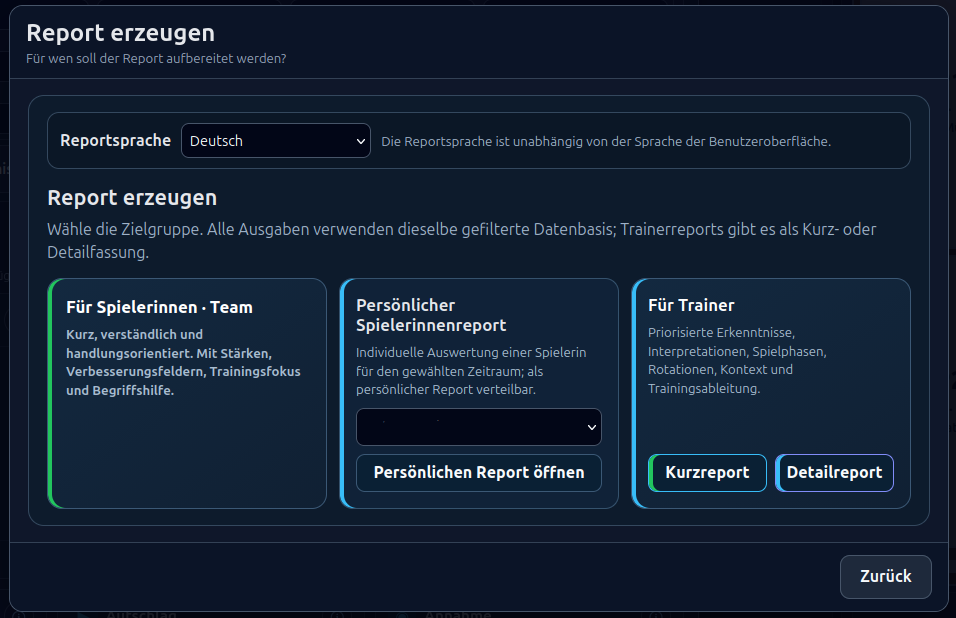956x618 pixels.
Task: Click the 'Kurz, verständlich und handlungsorientiert' description
Action: tap(184, 363)
